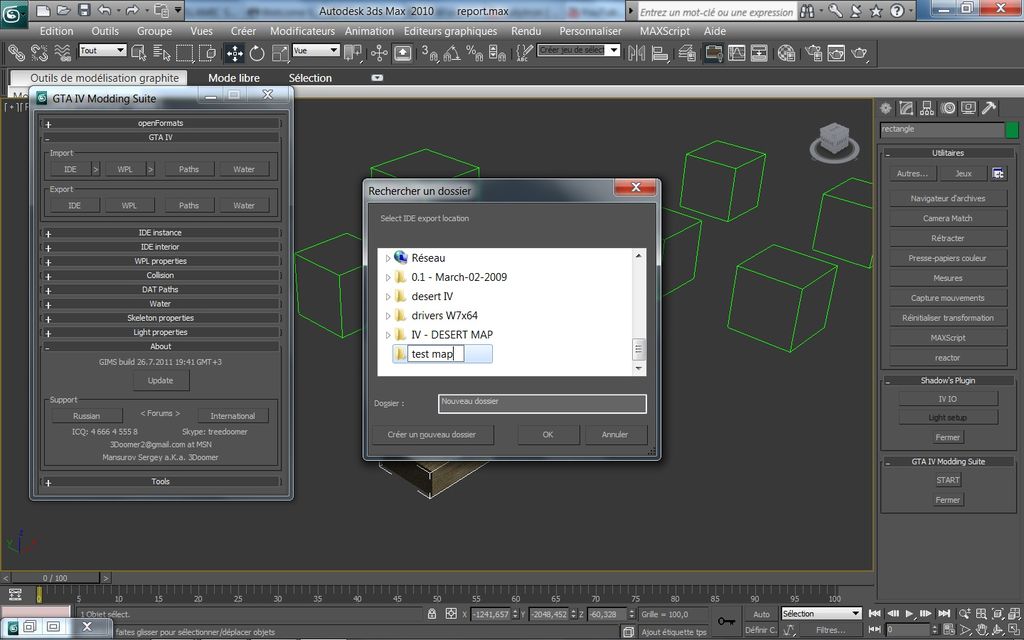Open the Layer Manager icon
1024x640 pixels.
[x=687, y=53]
